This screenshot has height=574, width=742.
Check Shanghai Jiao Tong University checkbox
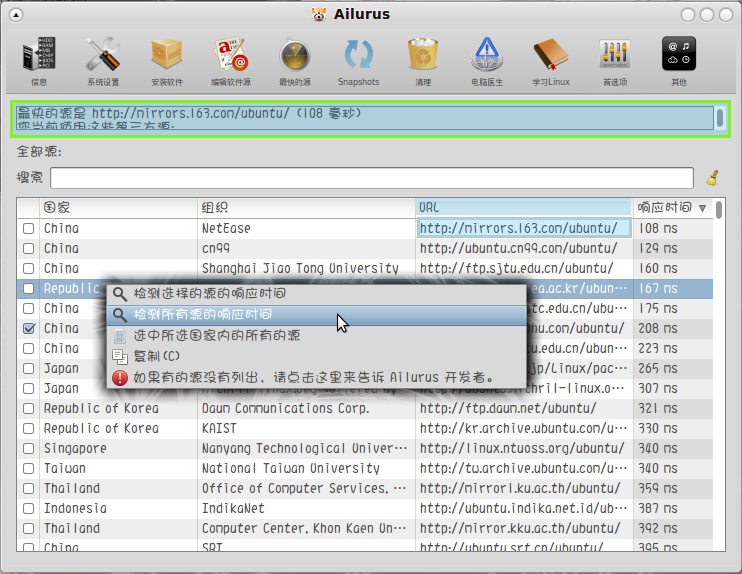coord(28,268)
